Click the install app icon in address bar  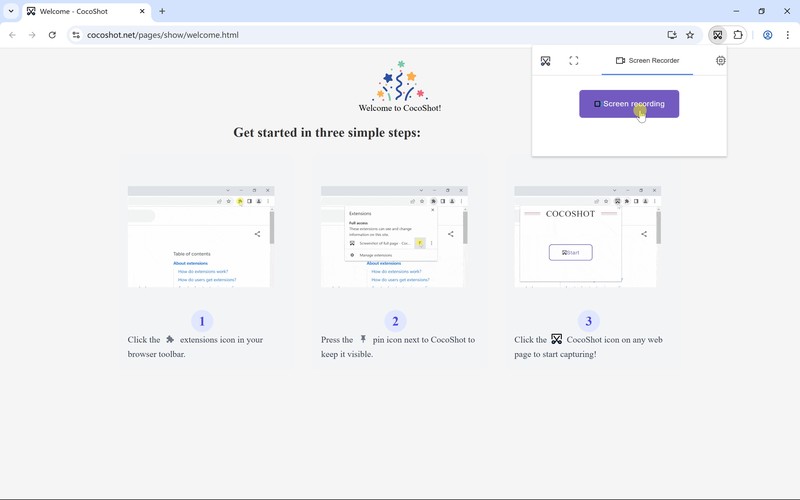672,35
